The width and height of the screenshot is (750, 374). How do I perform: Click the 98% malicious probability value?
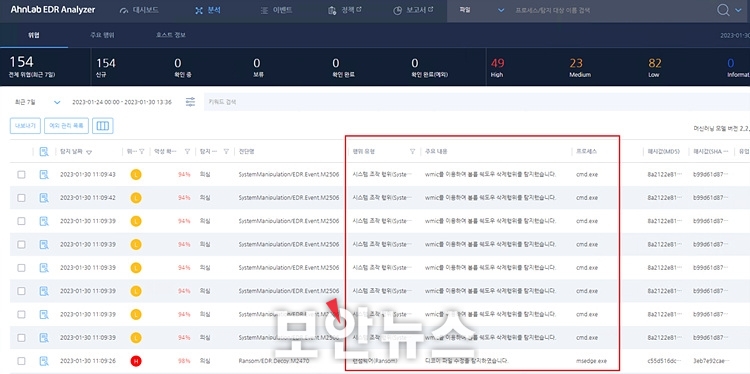click(184, 361)
